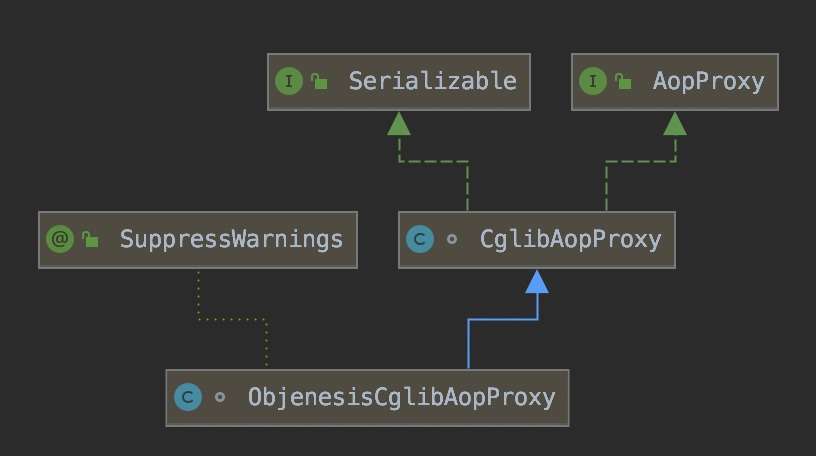Click the annotation @ icon on SuppressWarnings
Screen dimensions: 816x456
60,239
